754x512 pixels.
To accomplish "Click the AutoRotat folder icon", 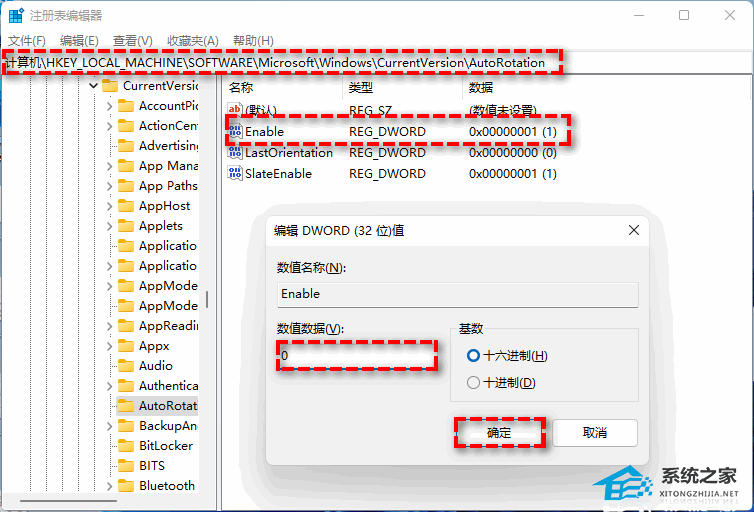I will 126,406.
